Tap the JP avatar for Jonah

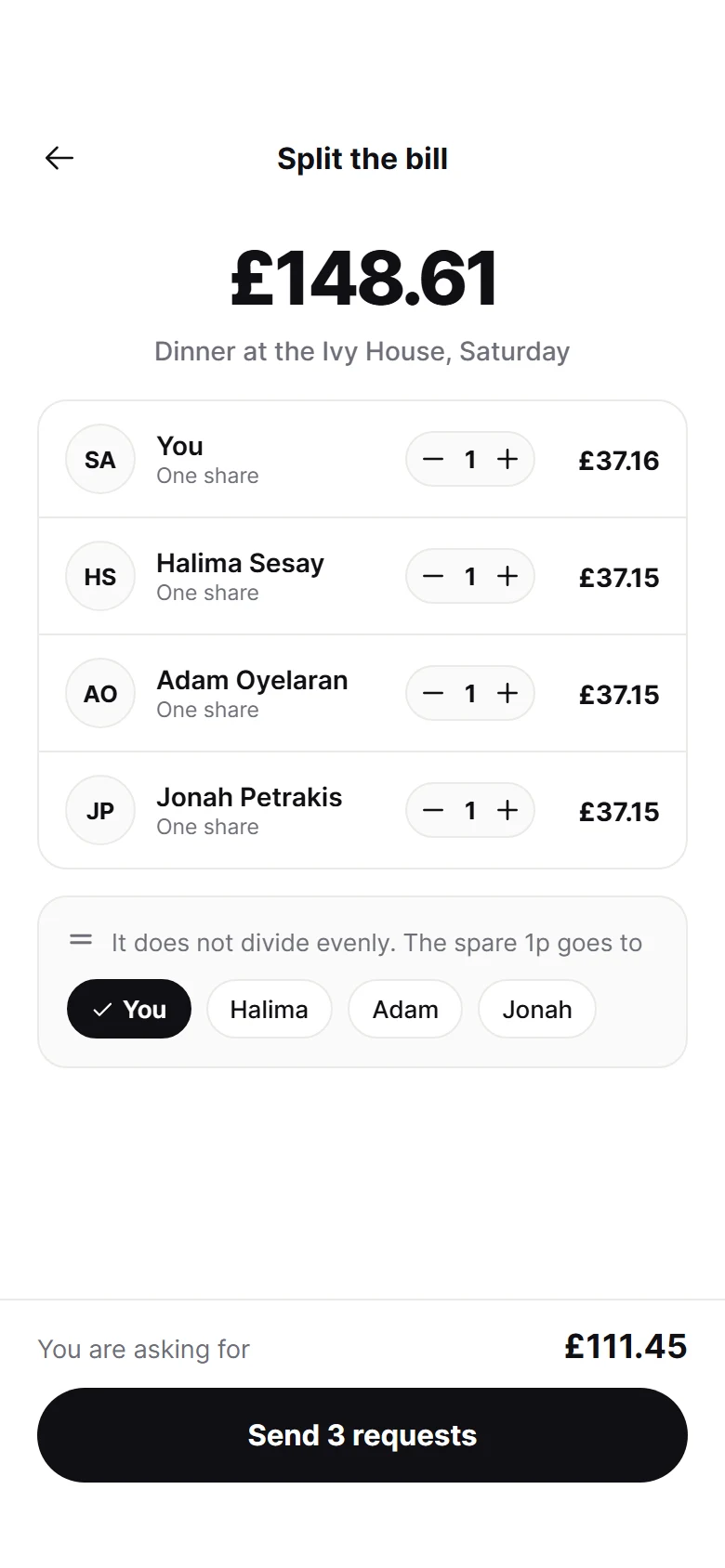[100, 810]
